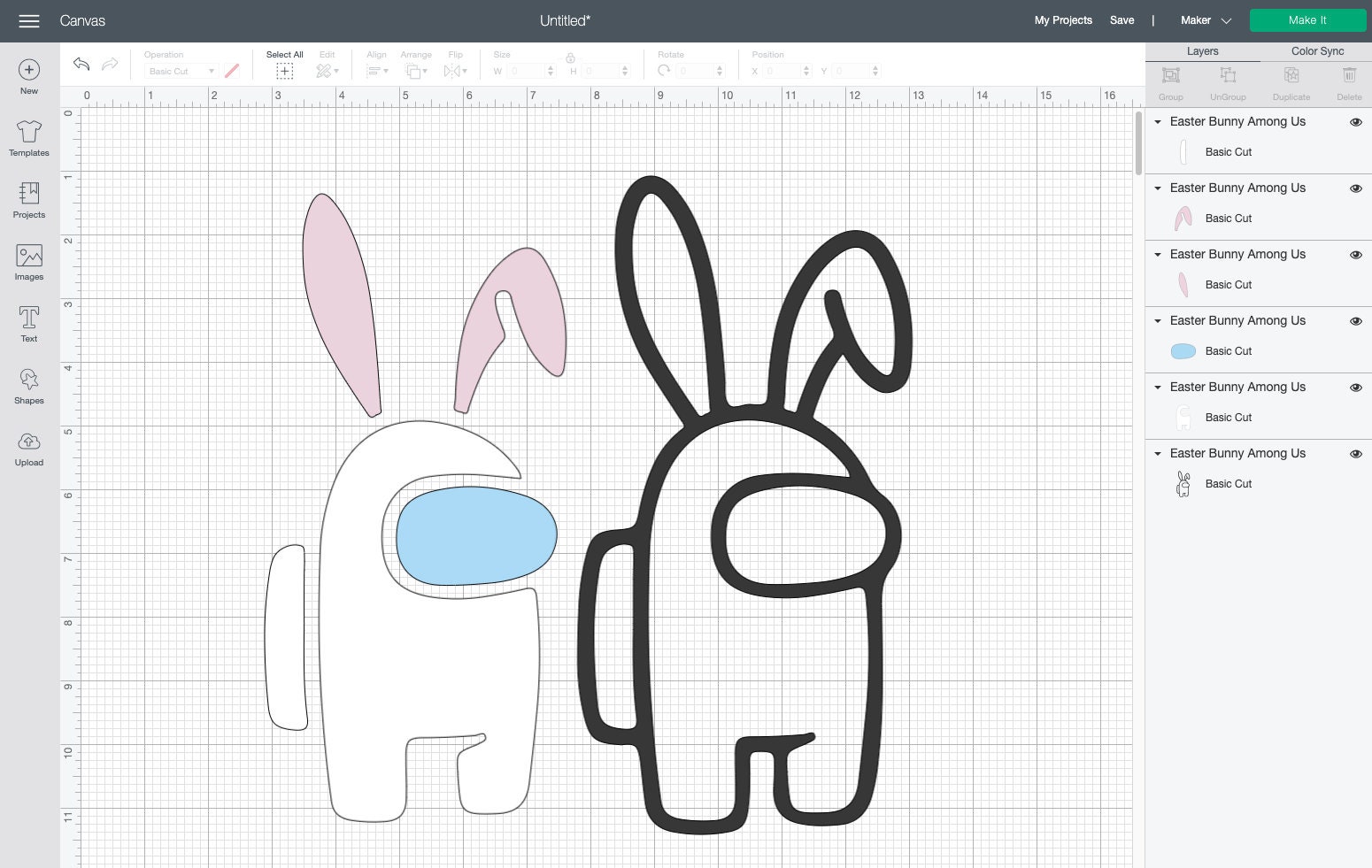
Task: Open My Projects
Action: [x=1062, y=19]
